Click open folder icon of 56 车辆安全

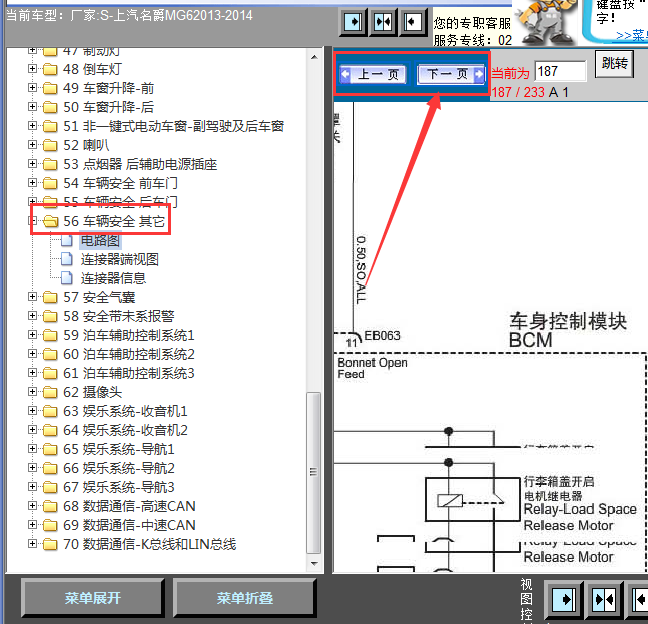pyautogui.click(x=50, y=221)
